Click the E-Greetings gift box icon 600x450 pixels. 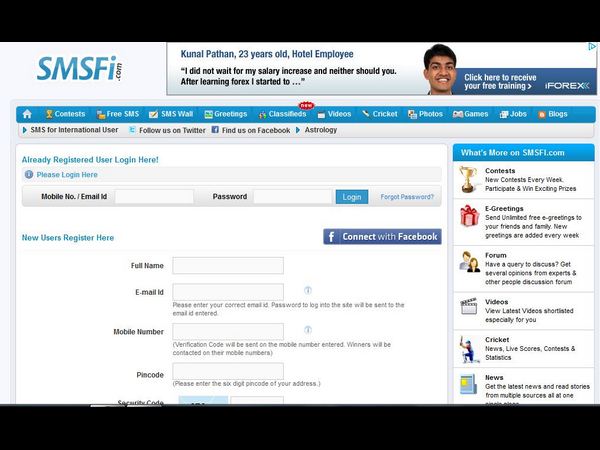click(469, 215)
